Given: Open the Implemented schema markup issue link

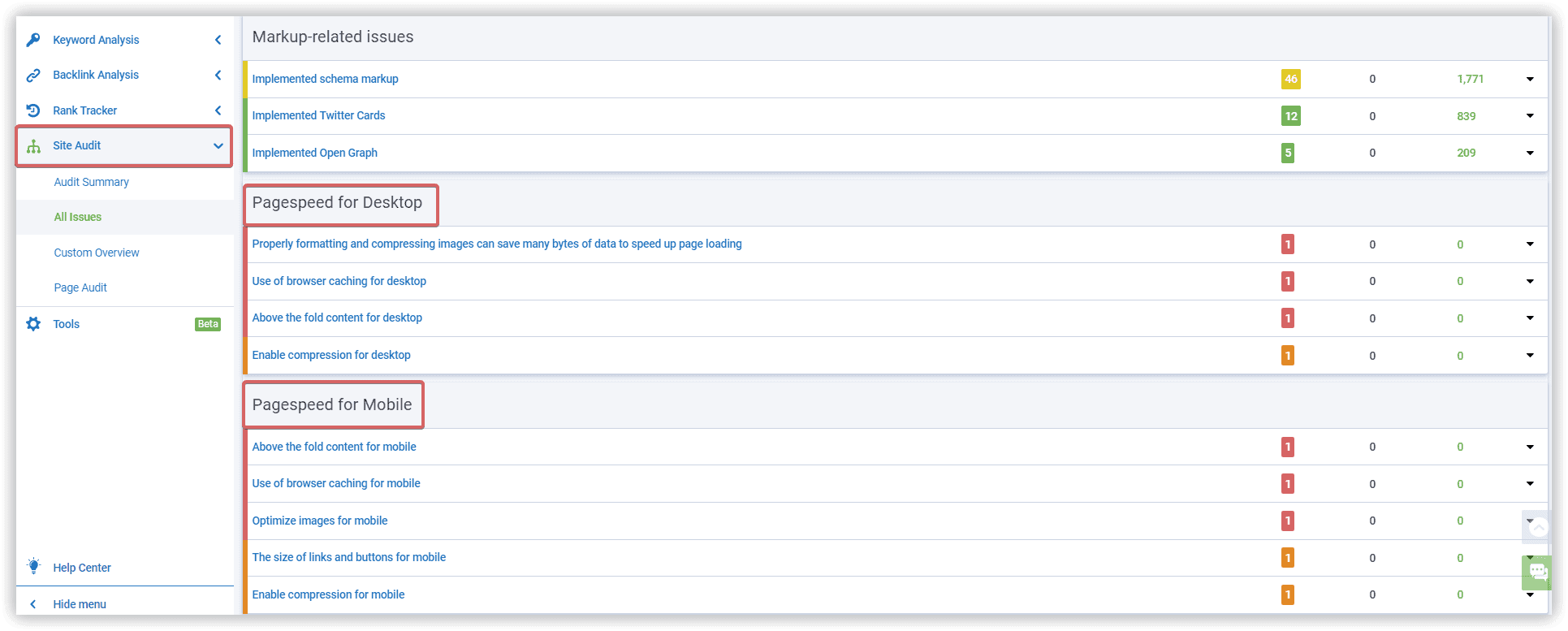Looking at the screenshot, I should 325,79.
